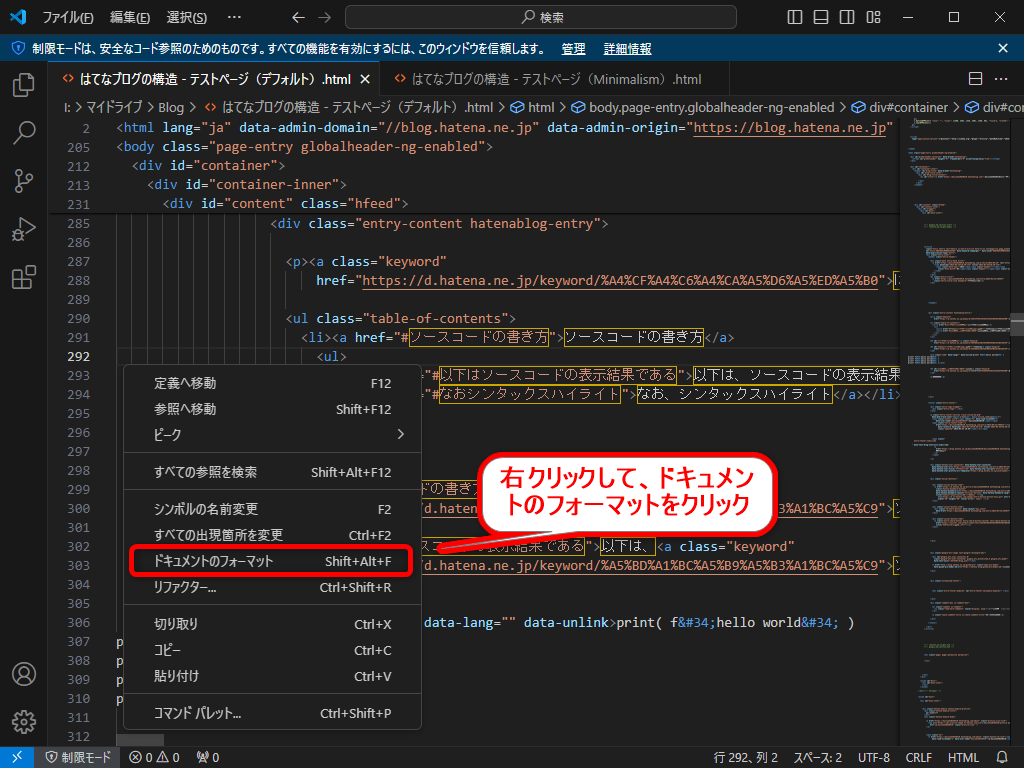Split the editor to the right
1024x768 pixels.
[975, 79]
